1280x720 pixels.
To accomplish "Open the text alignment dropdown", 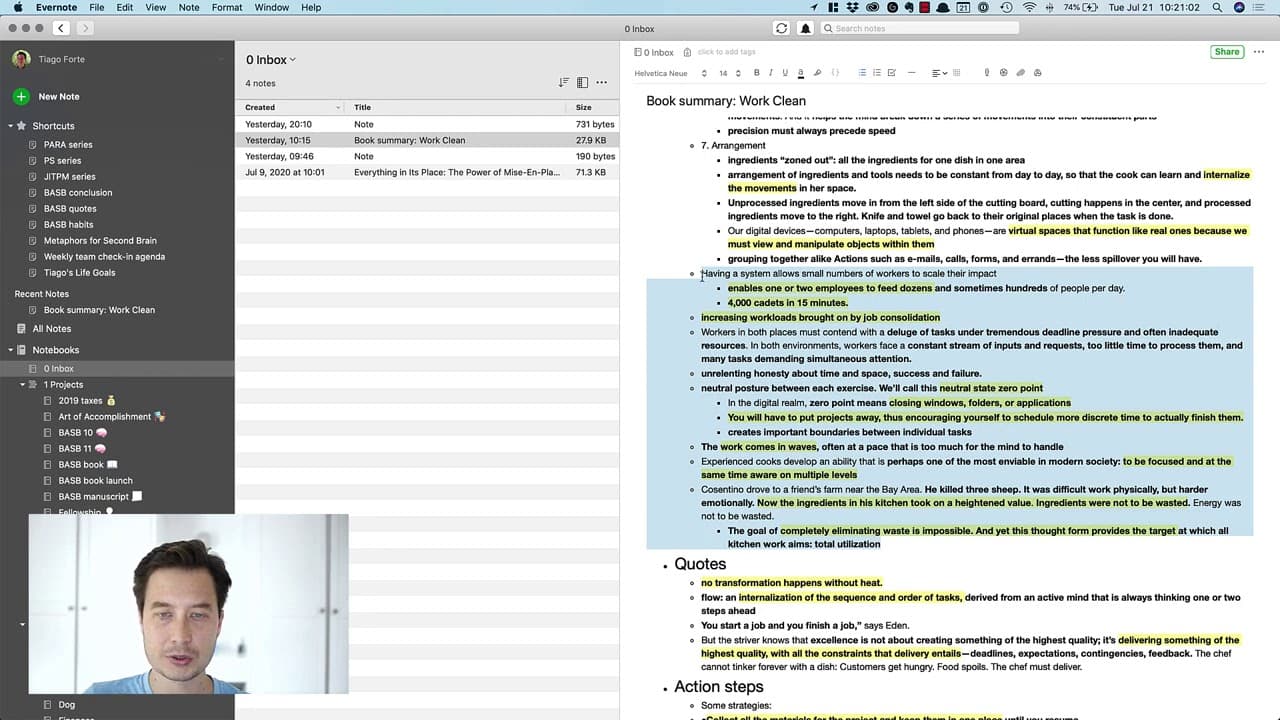I will point(938,73).
